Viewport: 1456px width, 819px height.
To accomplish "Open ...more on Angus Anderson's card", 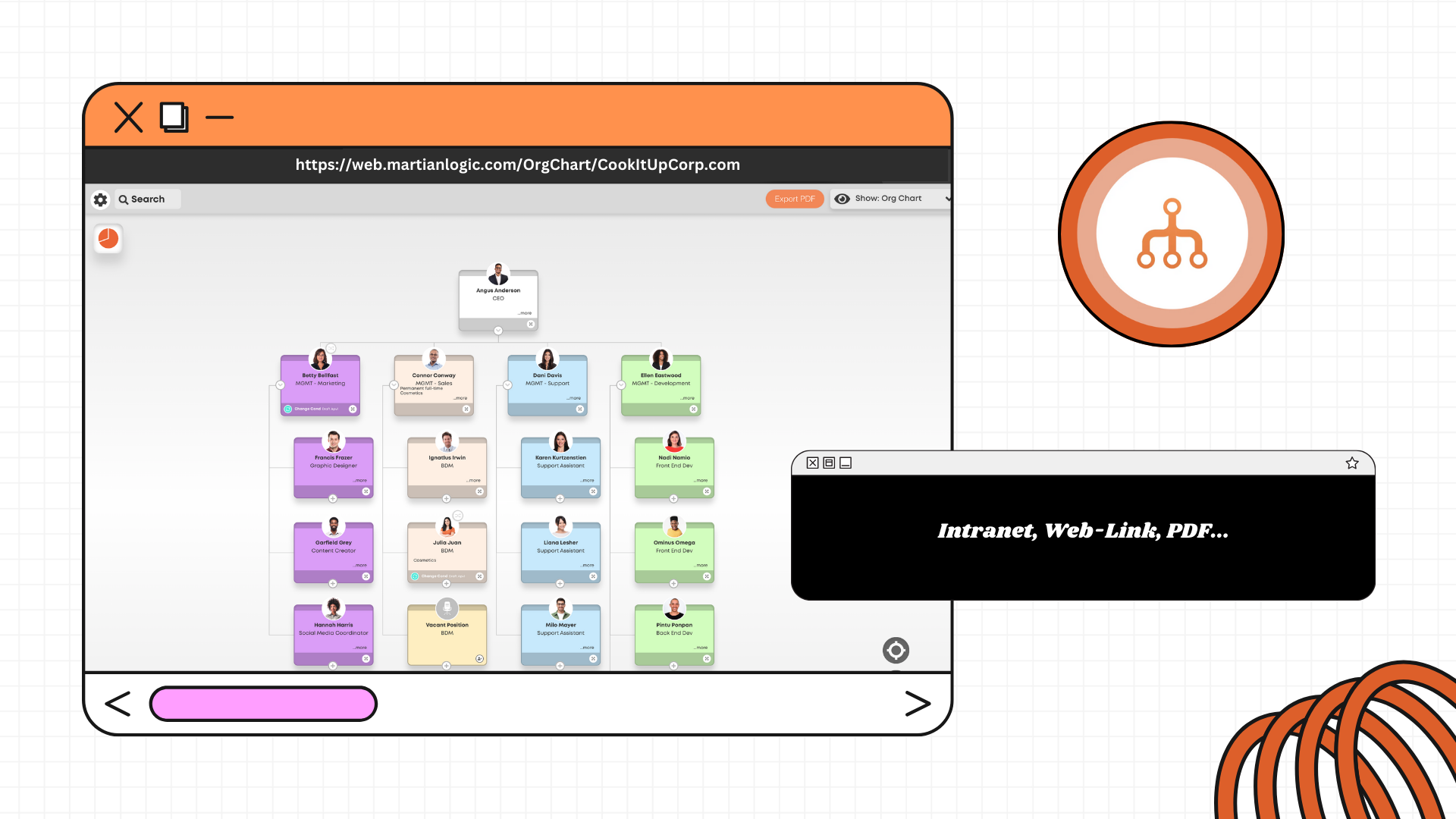I will 525,313.
